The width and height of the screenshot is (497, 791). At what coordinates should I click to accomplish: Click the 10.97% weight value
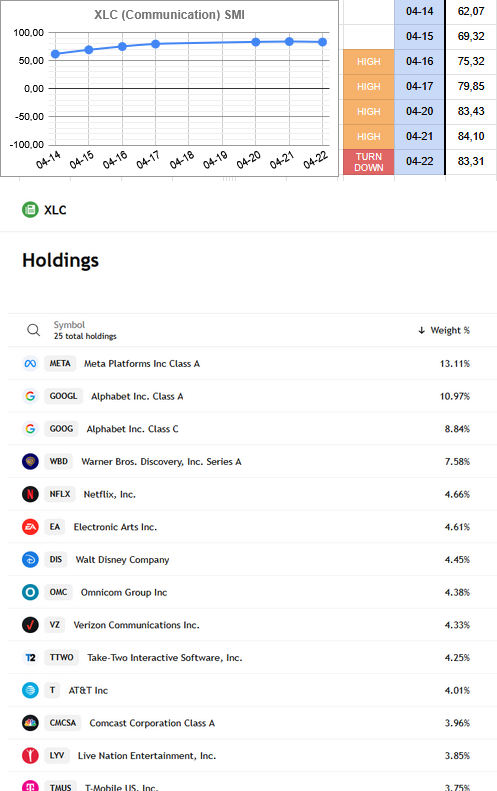(x=455, y=397)
